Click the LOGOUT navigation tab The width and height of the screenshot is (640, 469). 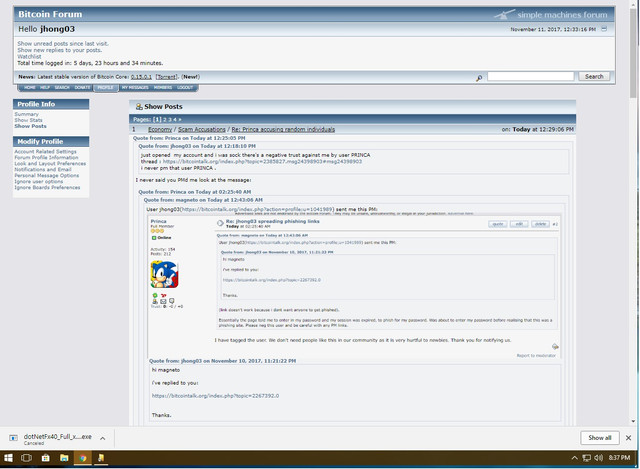pyautogui.click(x=185, y=88)
